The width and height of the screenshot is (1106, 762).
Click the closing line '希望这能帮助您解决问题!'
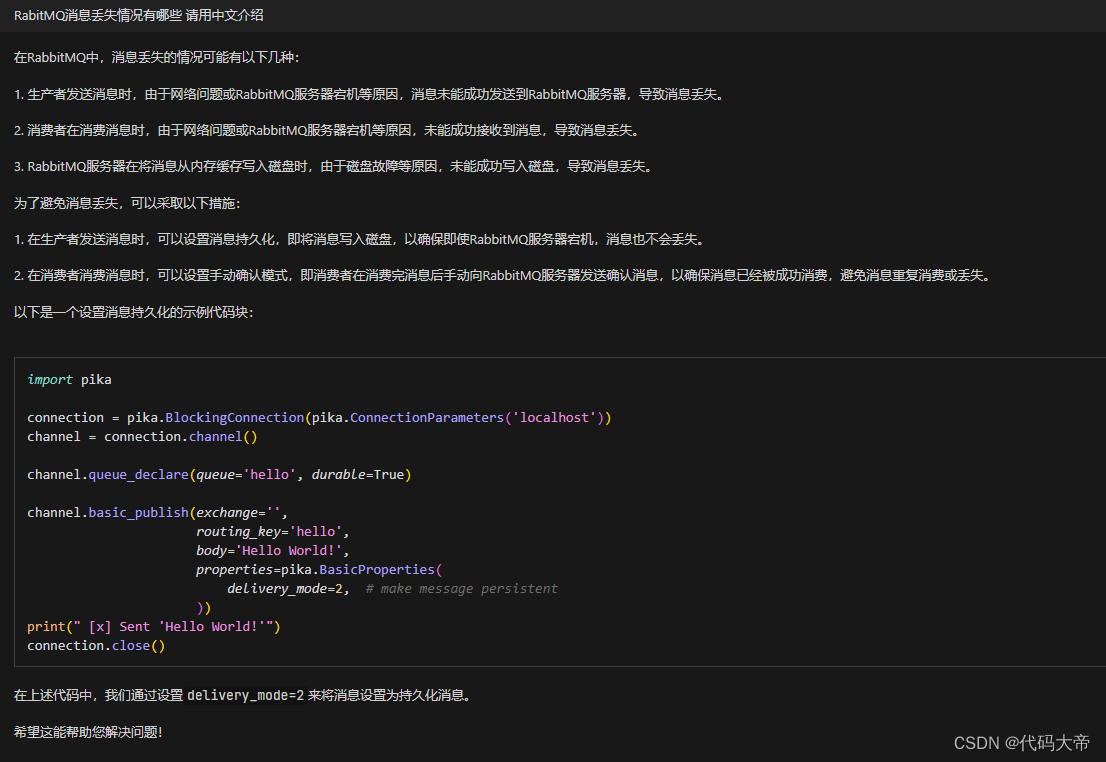(x=88, y=732)
